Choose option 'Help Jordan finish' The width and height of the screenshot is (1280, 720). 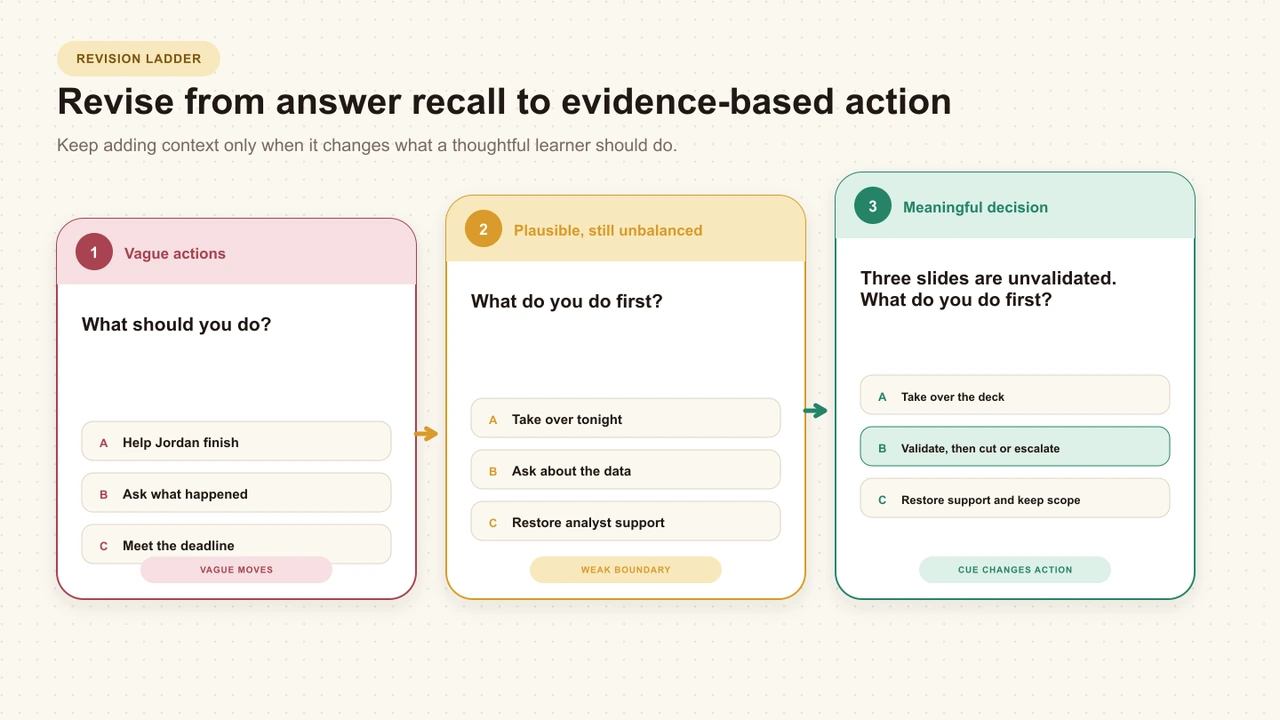(x=236, y=442)
